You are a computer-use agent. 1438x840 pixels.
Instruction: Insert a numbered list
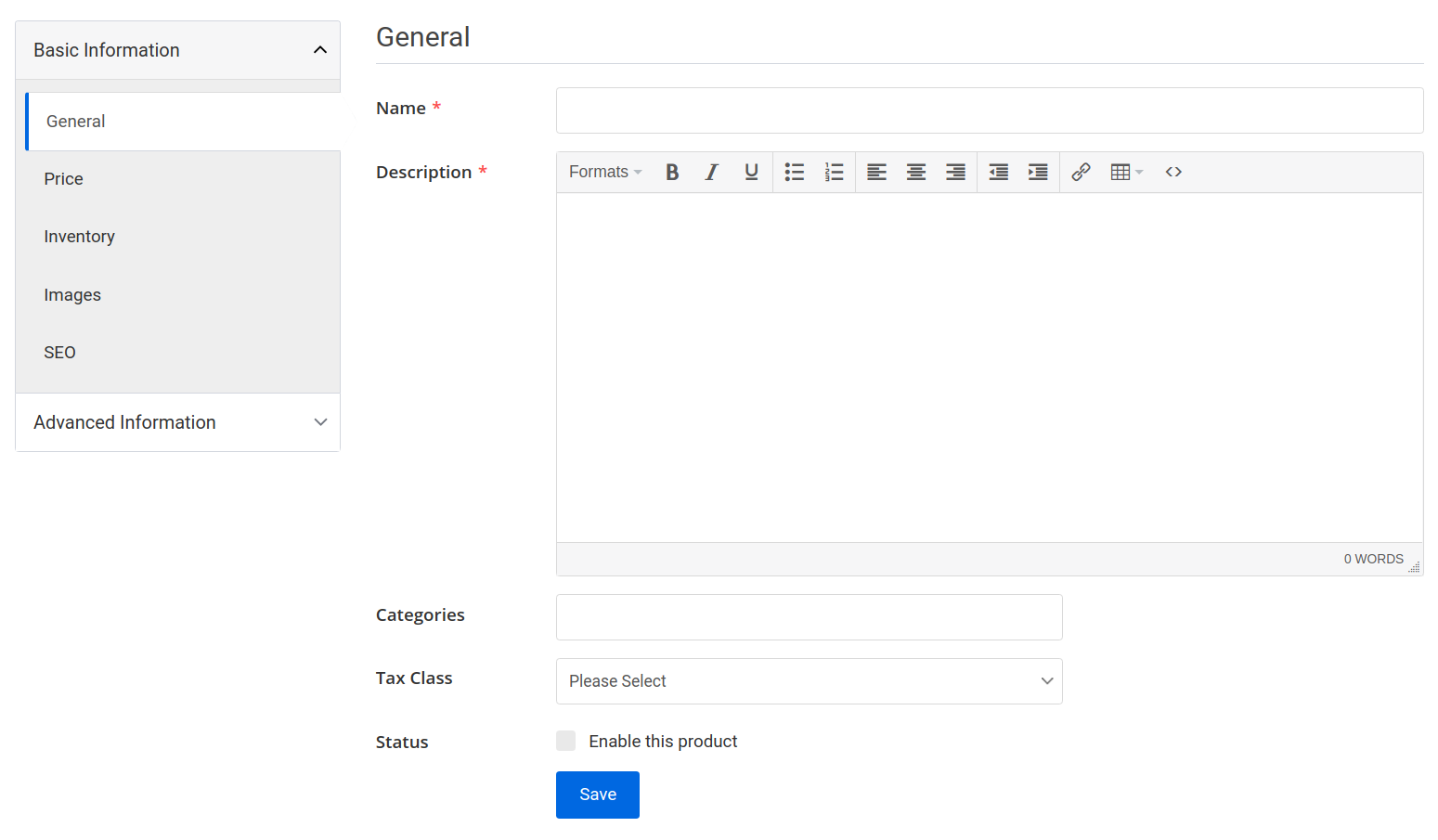coord(833,172)
